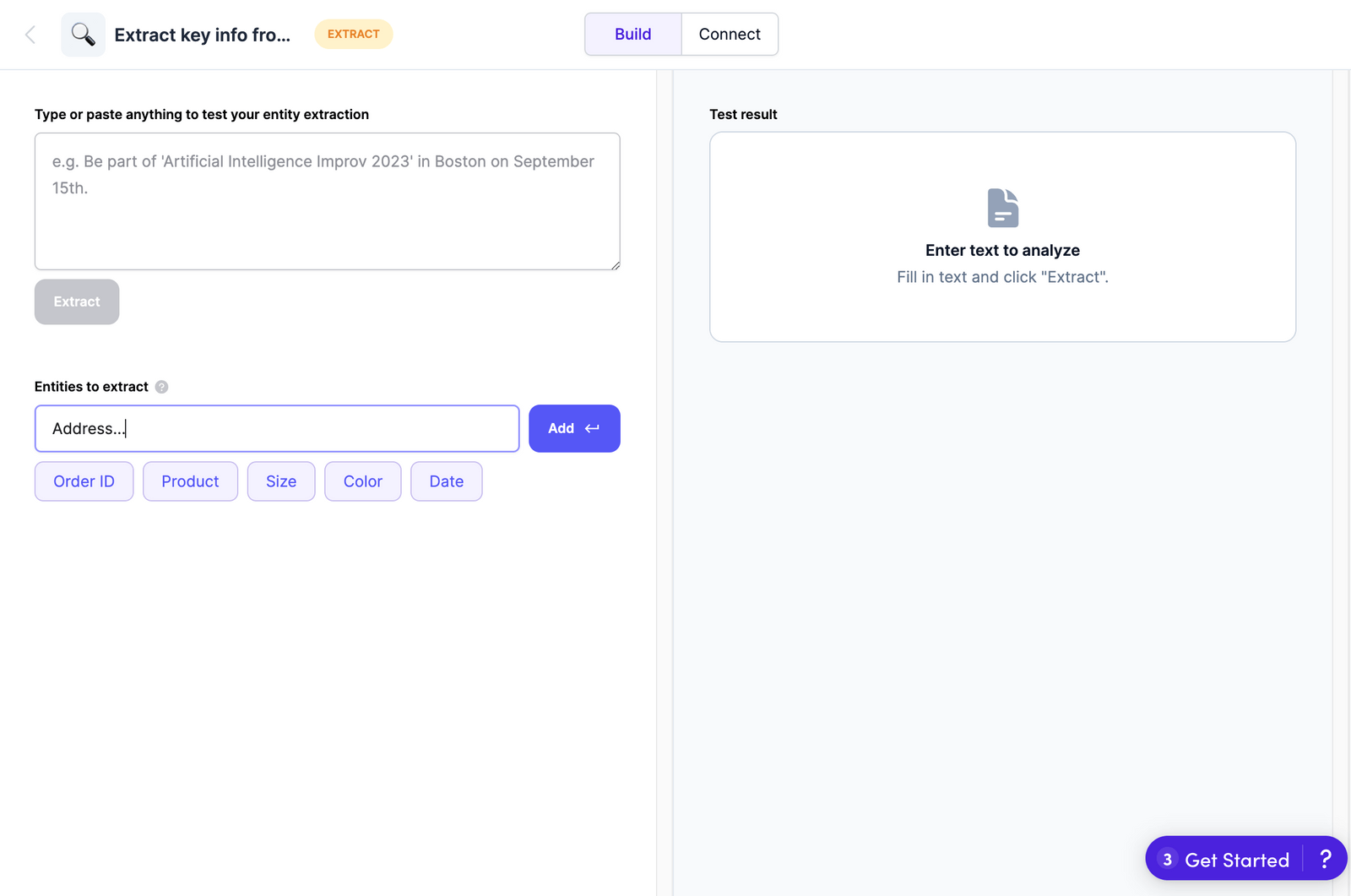Open the Entities to extract help tooltip icon

point(160,386)
